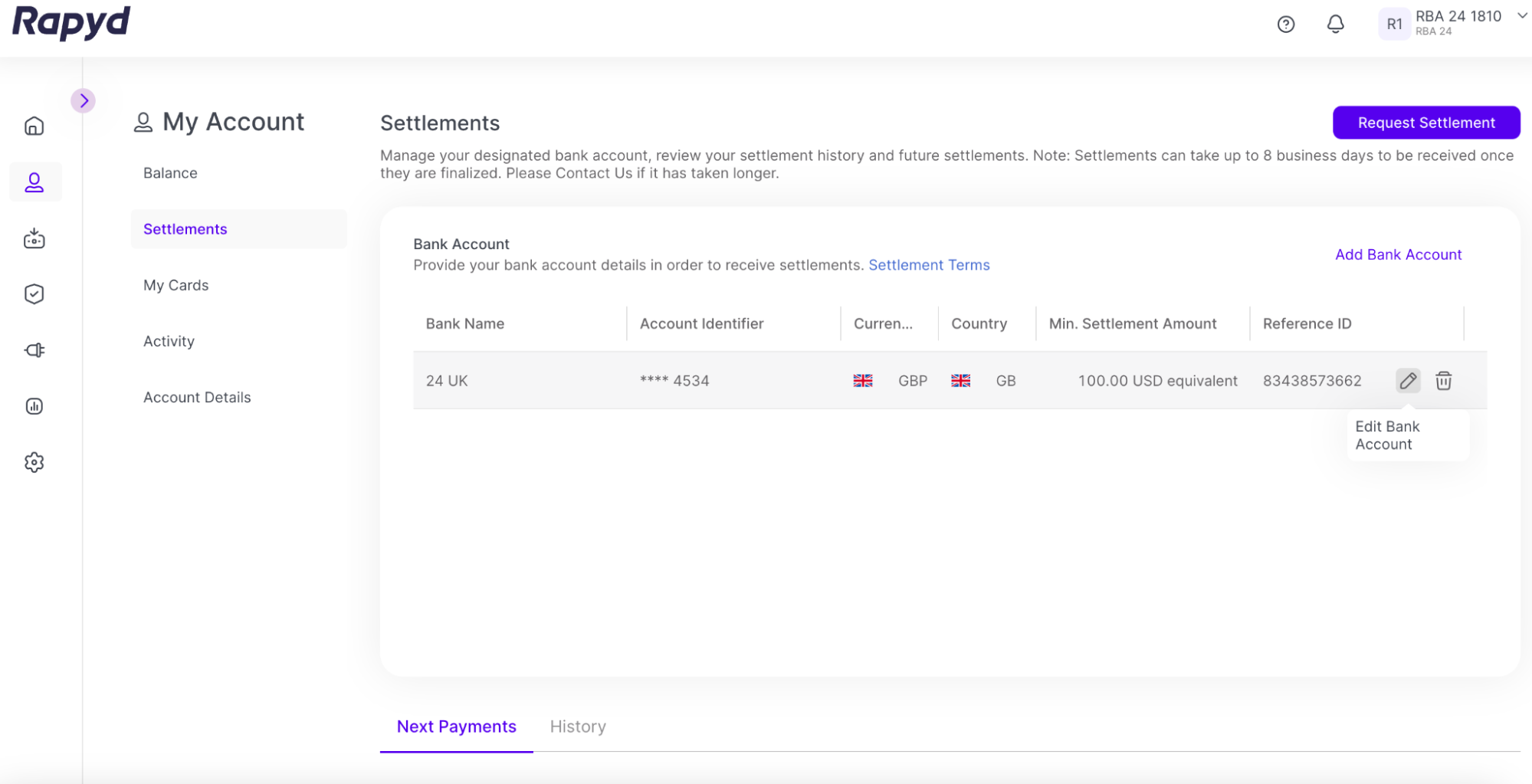Viewport: 1532px width, 784px height.
Task: Select the Next Payments tab
Action: tap(456, 727)
